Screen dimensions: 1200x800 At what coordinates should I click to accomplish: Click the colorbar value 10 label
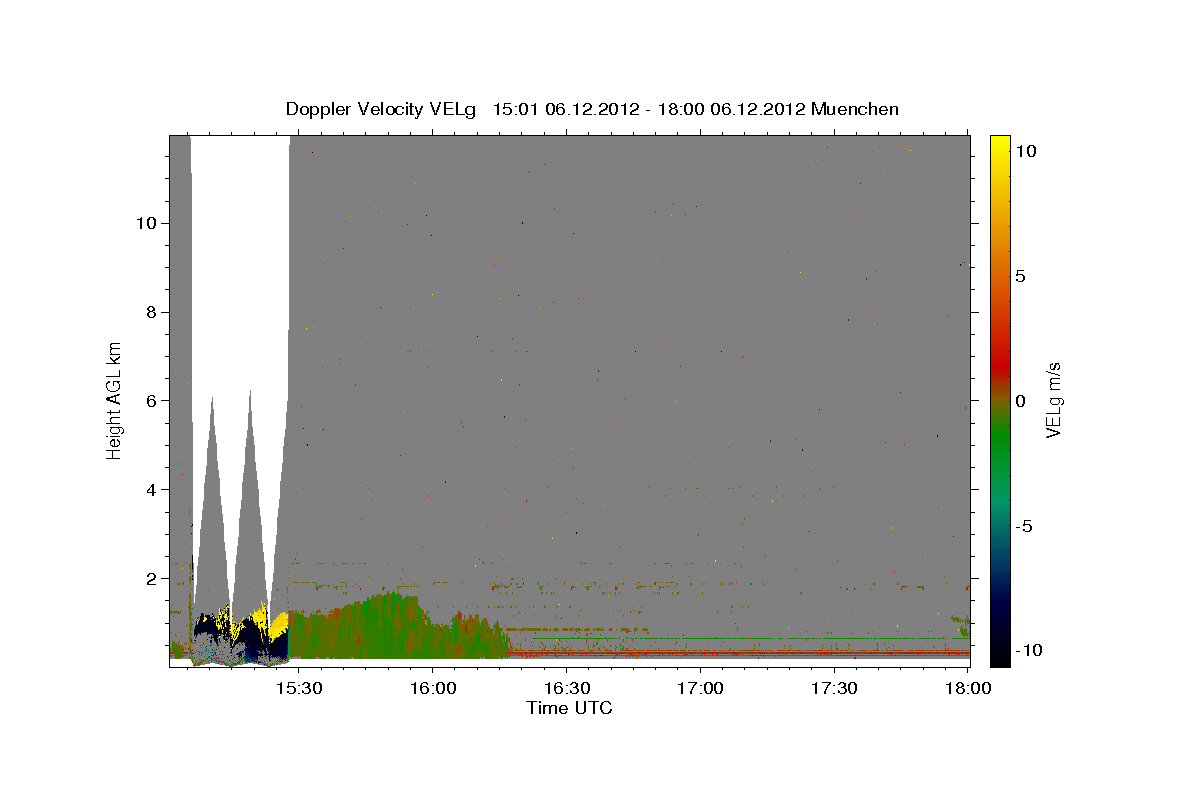[1025, 150]
